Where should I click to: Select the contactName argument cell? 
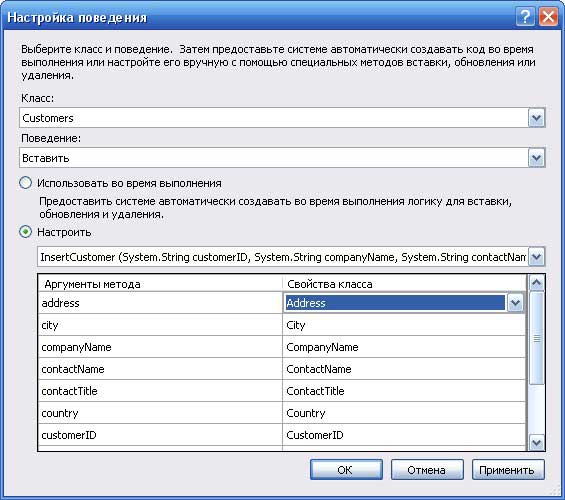pos(160,369)
